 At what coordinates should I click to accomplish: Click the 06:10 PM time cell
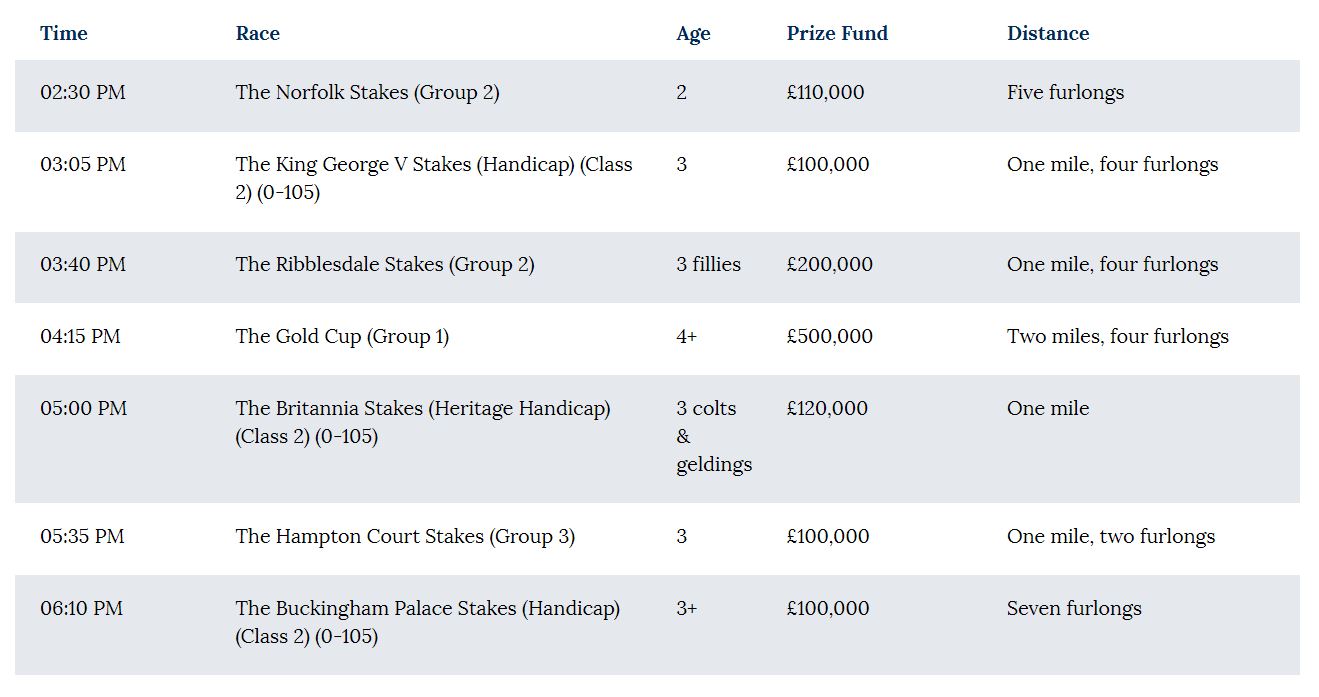click(x=81, y=608)
